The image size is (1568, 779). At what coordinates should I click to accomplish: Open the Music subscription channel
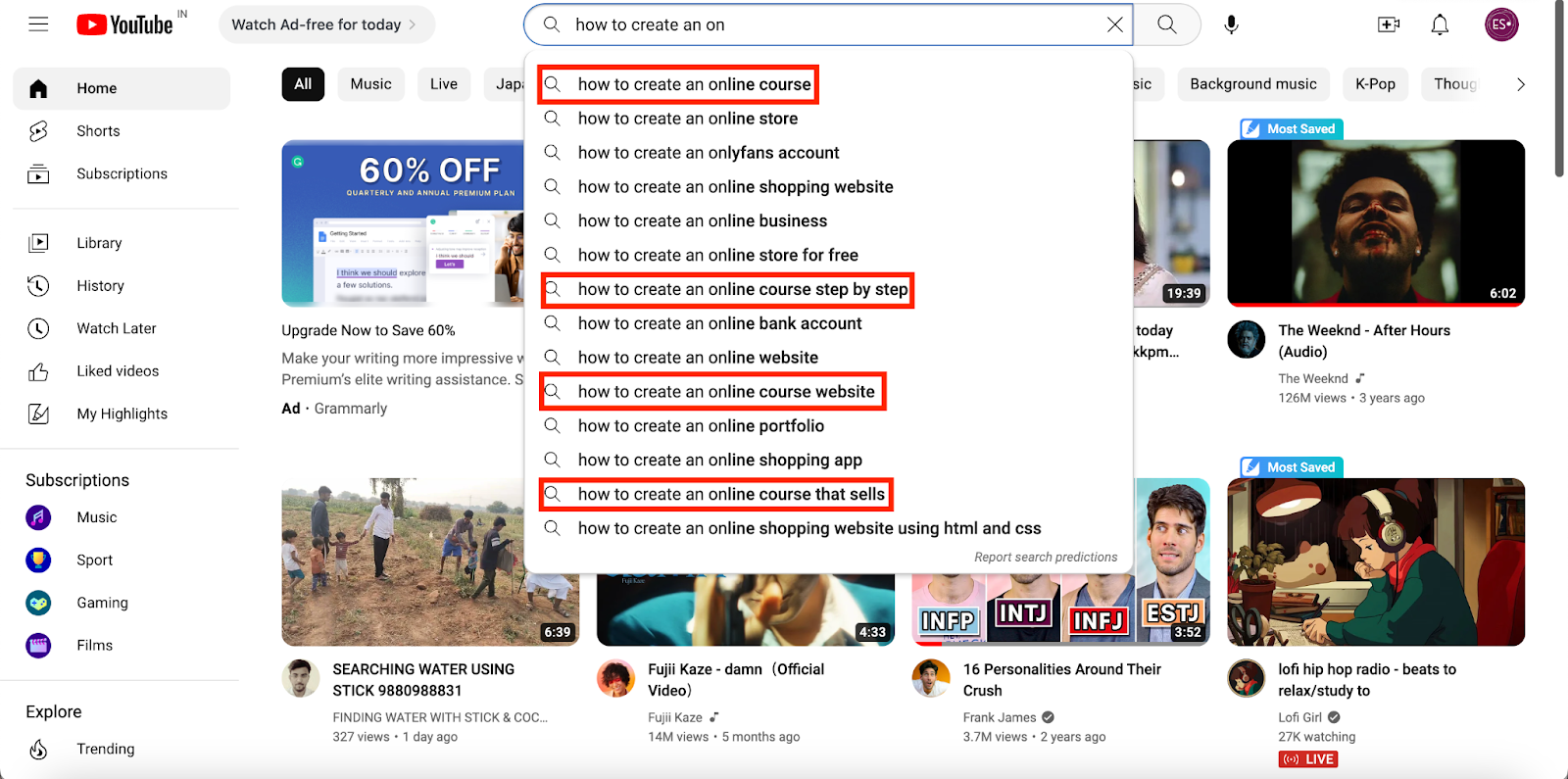122,517
